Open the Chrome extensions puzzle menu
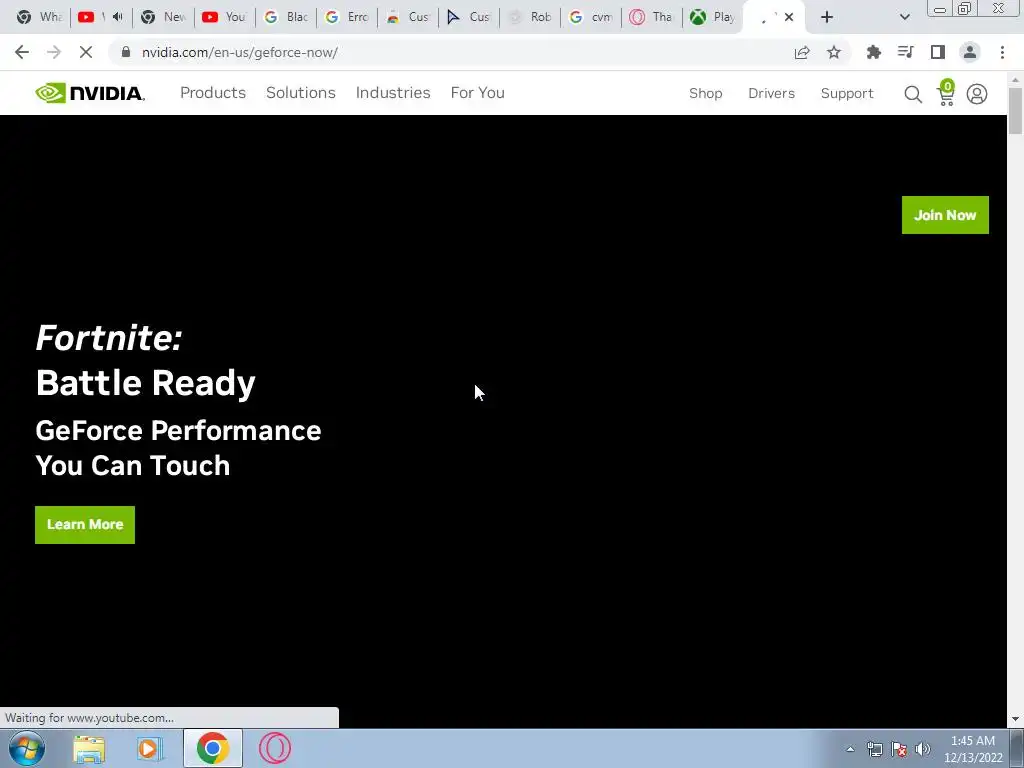Viewport: 1024px width, 768px height. [x=873, y=52]
